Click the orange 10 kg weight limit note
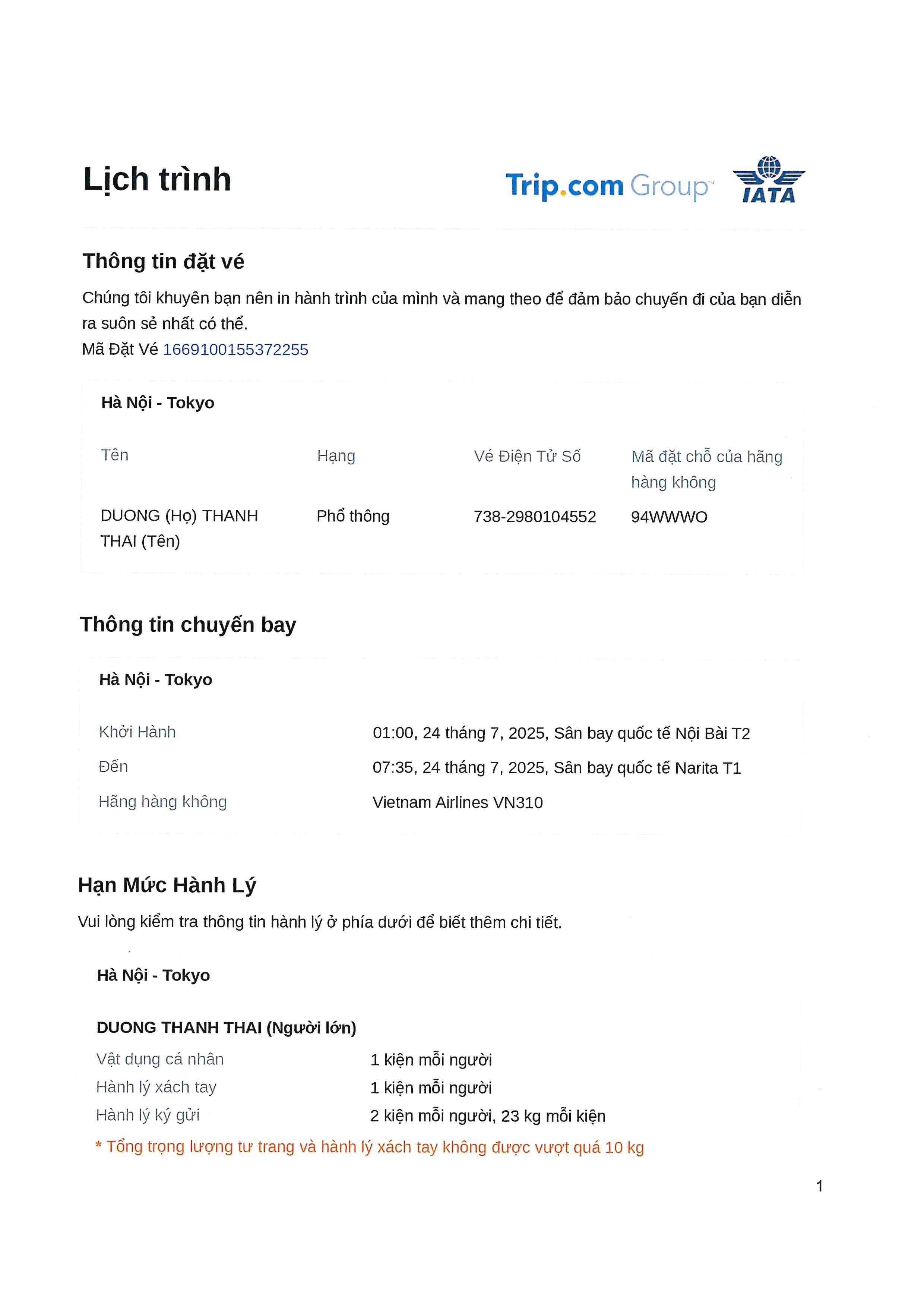The height and width of the screenshot is (1307, 924). [370, 1147]
